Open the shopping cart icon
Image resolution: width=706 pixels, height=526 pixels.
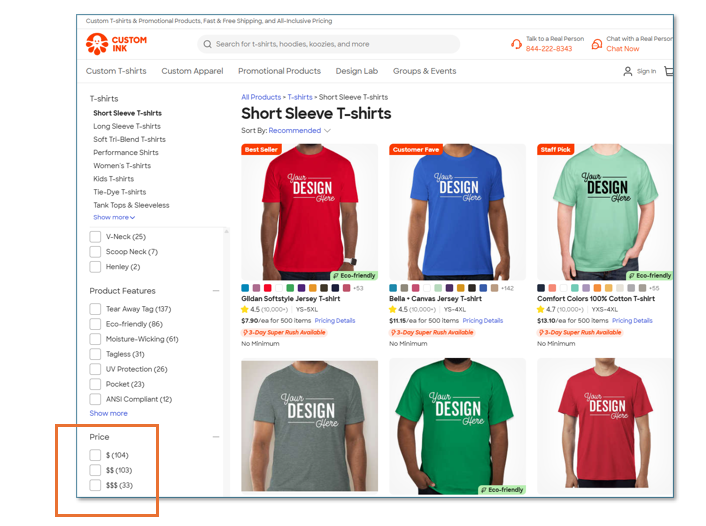[668, 71]
